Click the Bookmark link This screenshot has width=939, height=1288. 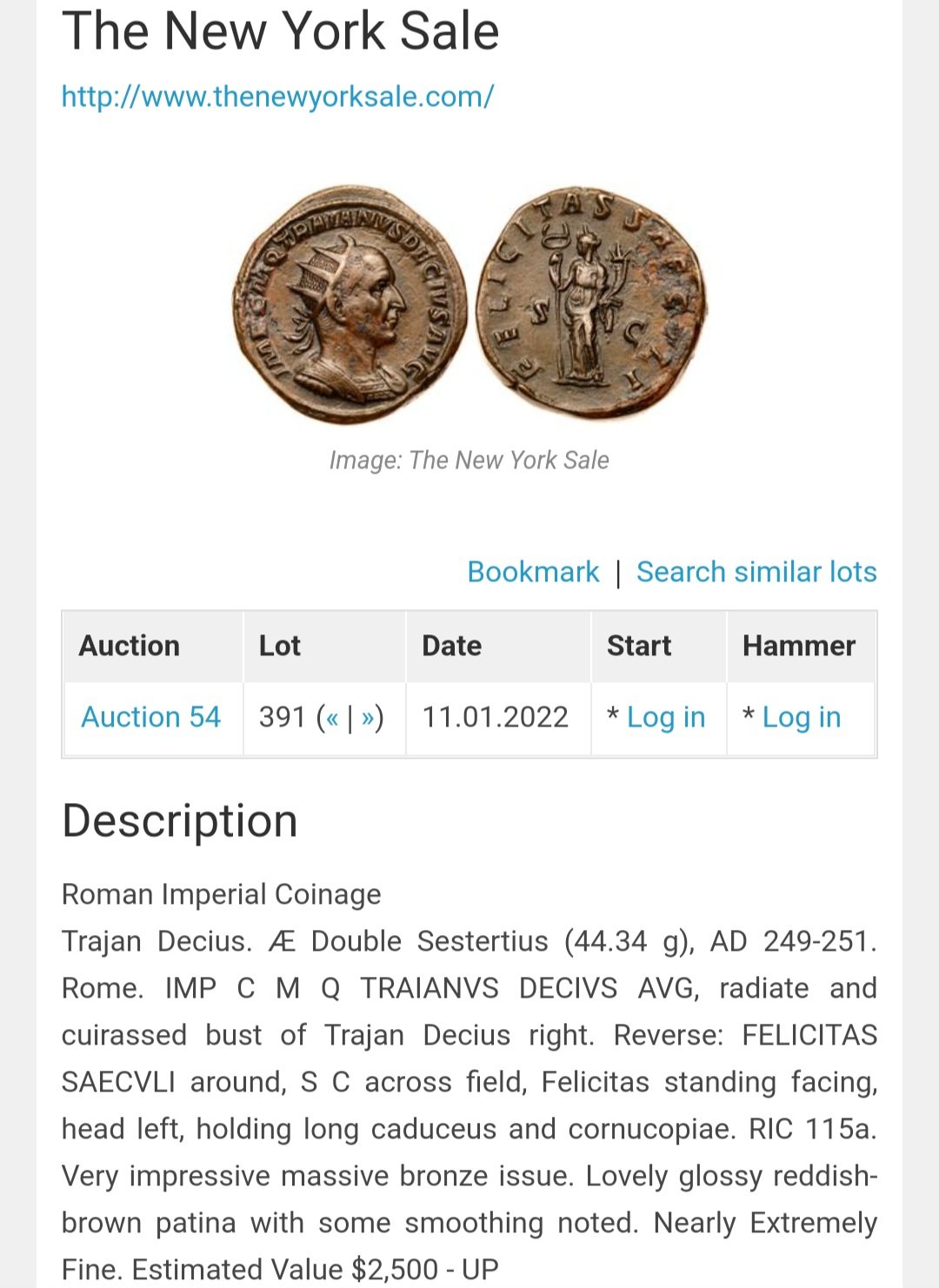(x=533, y=572)
